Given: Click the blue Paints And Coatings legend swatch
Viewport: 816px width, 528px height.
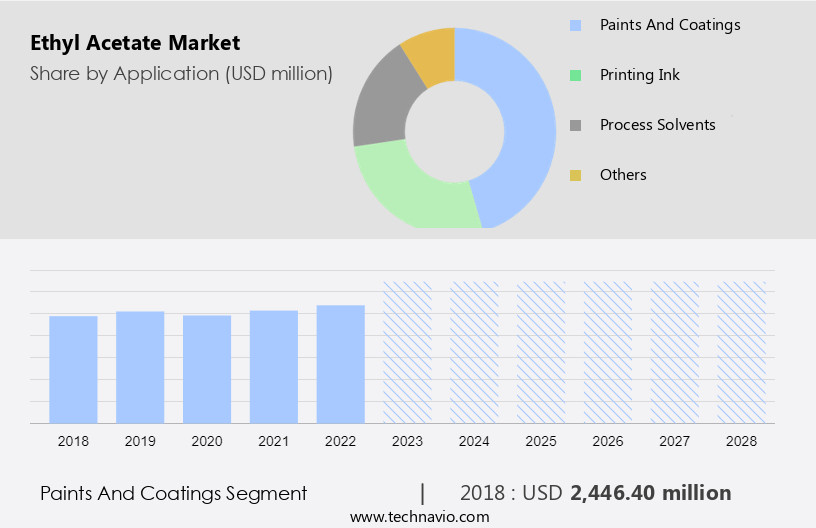Looking at the screenshot, I should point(575,25).
